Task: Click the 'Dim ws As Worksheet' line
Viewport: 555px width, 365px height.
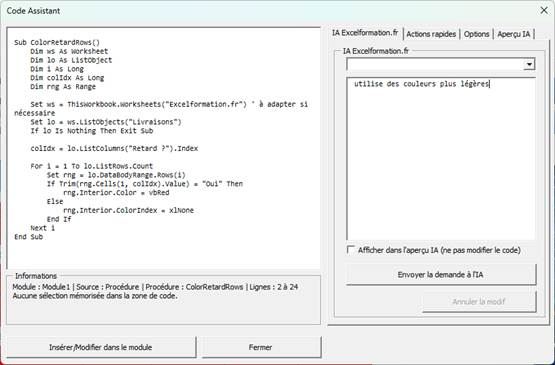Action: (x=69, y=51)
